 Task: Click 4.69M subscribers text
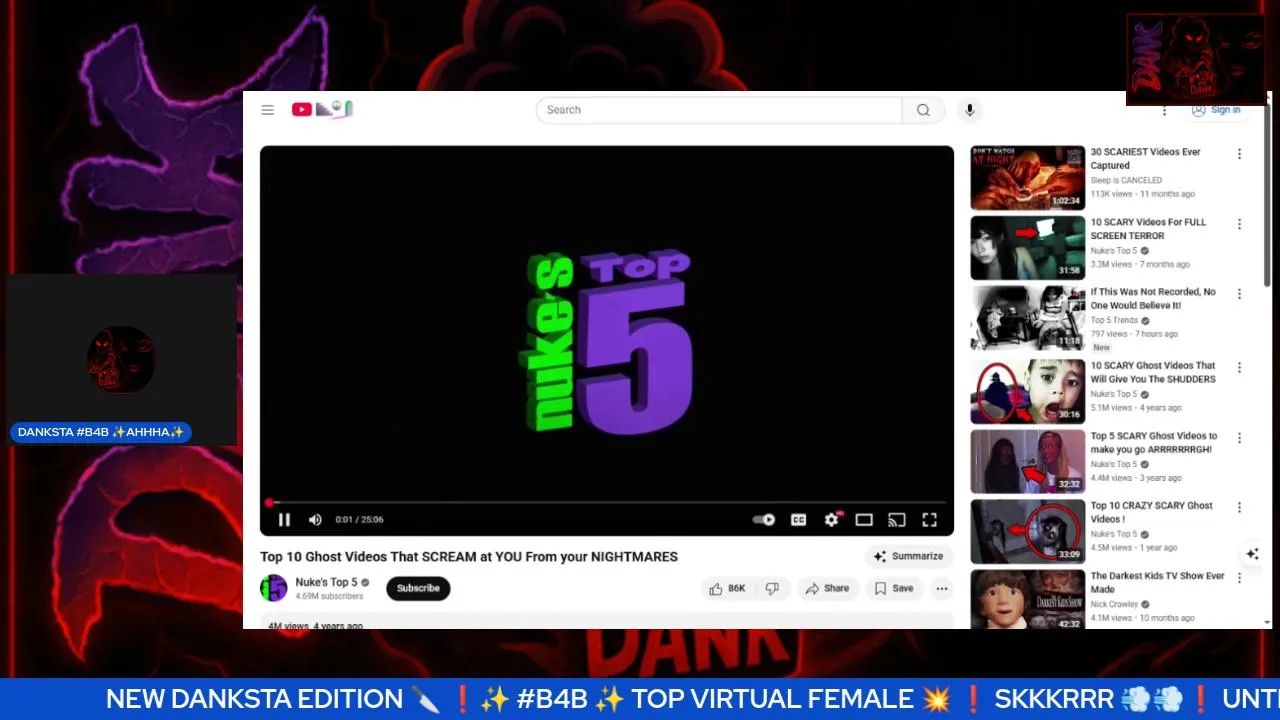[329, 597]
